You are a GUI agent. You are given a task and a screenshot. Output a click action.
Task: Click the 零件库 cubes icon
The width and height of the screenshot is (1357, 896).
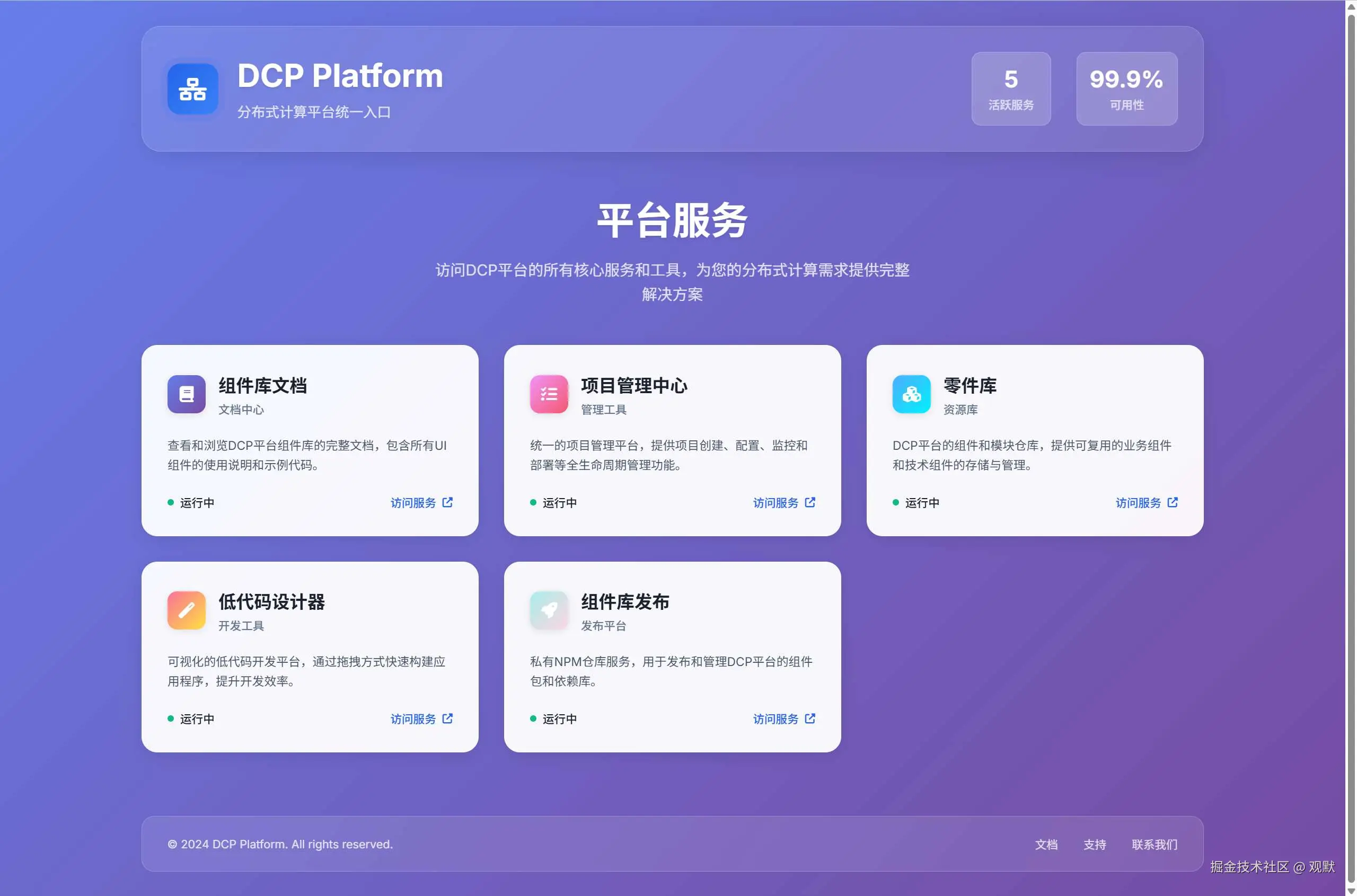911,394
